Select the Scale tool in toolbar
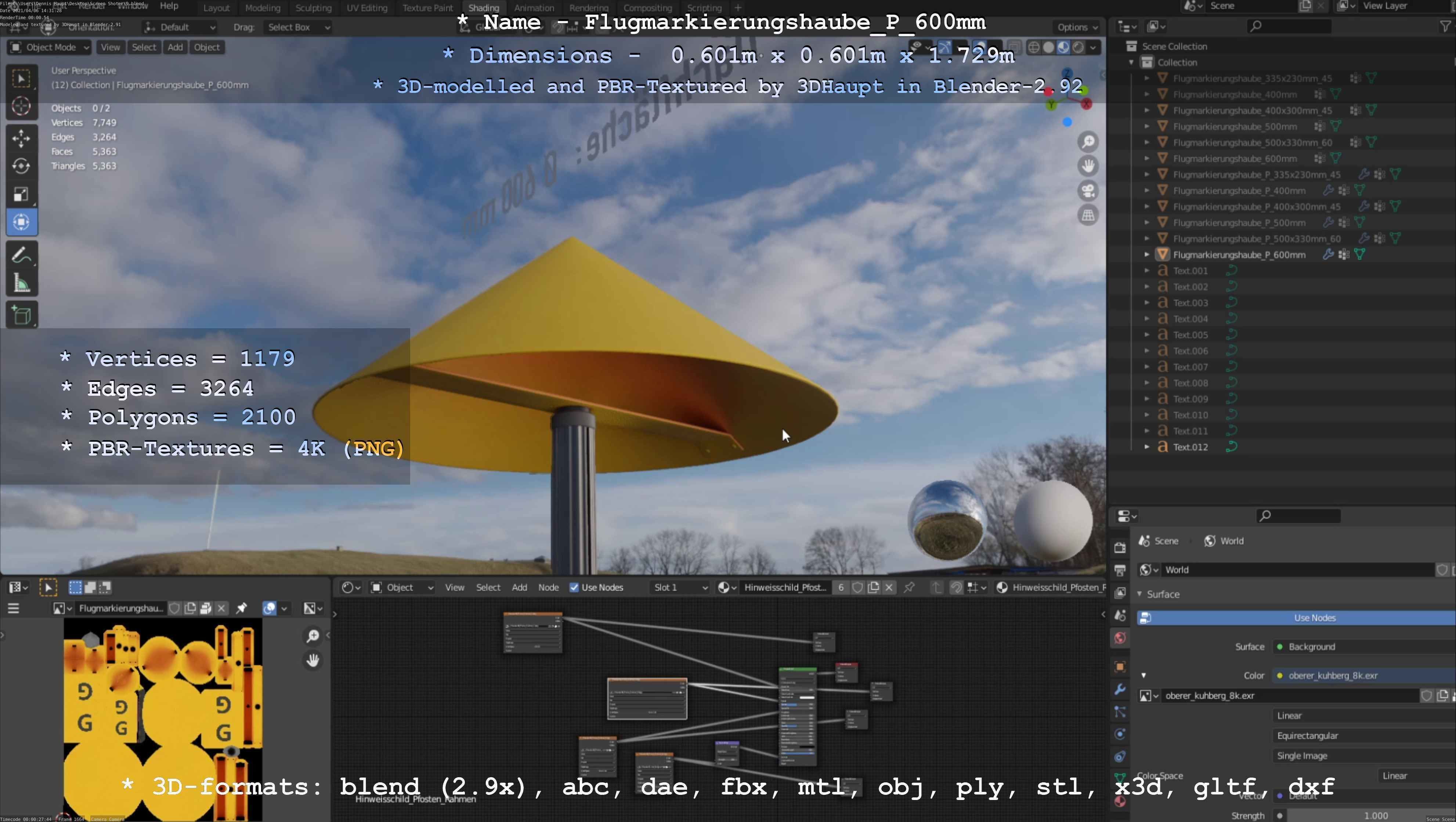The image size is (1456, 822). 21,194
